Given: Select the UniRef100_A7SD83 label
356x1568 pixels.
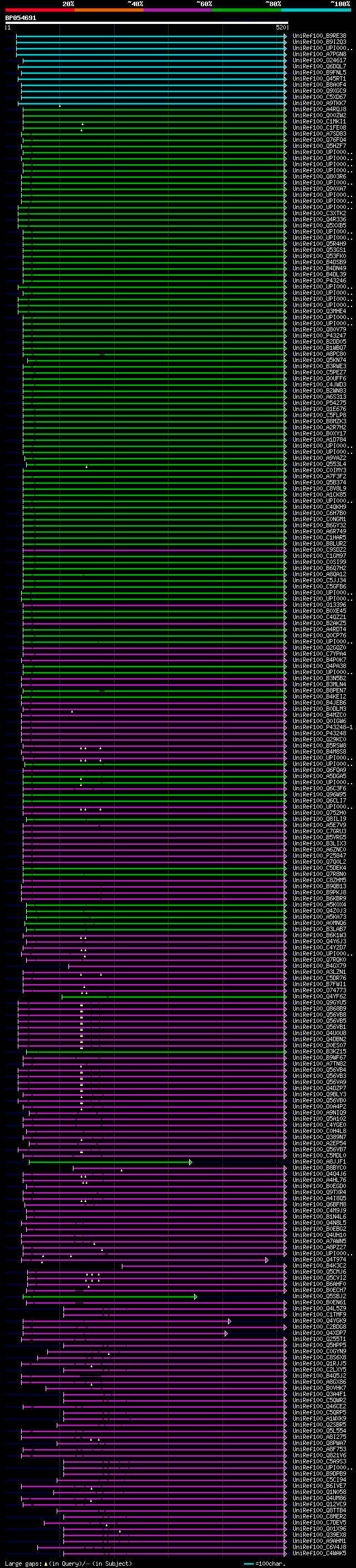Looking at the screenshot, I should (319, 133).
